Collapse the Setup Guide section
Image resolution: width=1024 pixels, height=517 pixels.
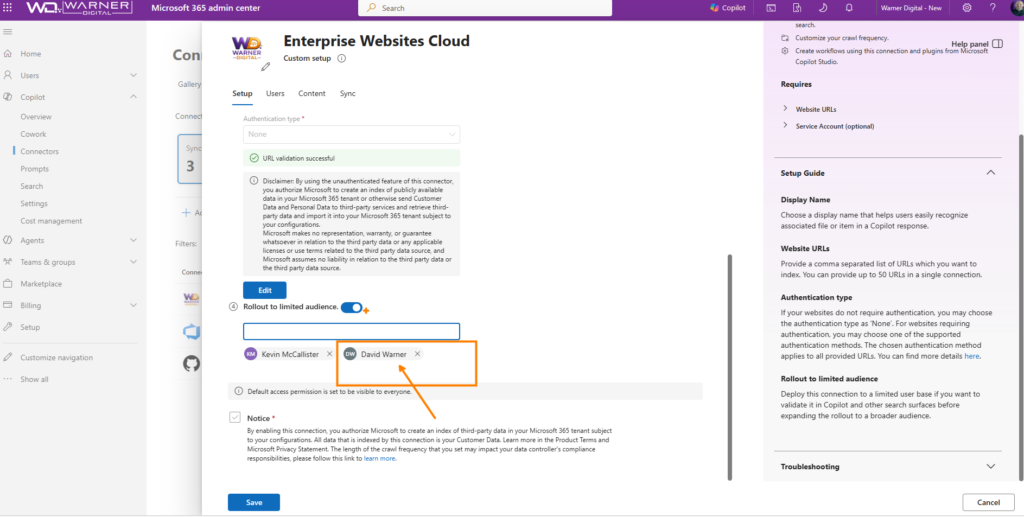click(991, 173)
